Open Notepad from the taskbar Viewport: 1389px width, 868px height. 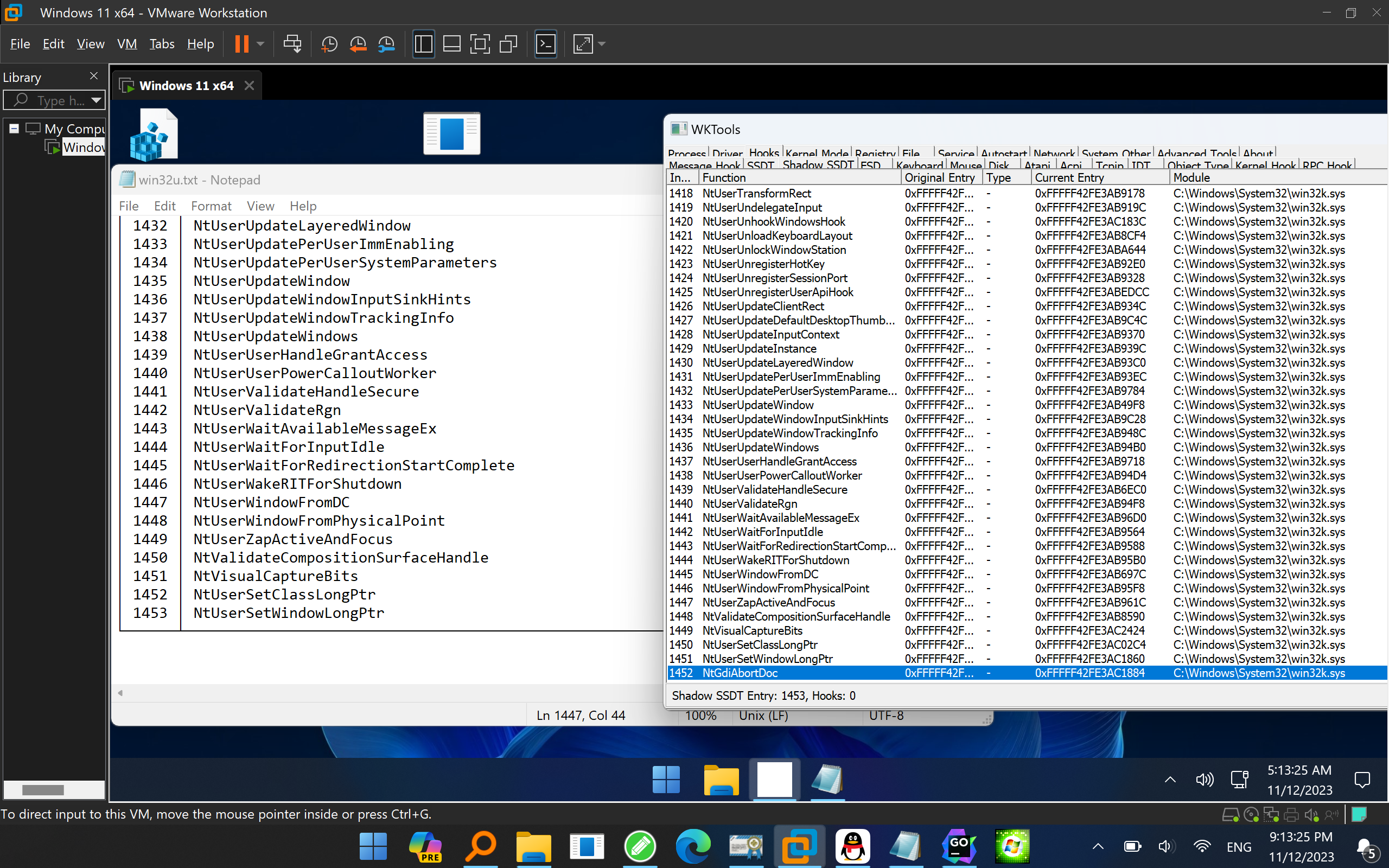pyautogui.click(x=906, y=846)
